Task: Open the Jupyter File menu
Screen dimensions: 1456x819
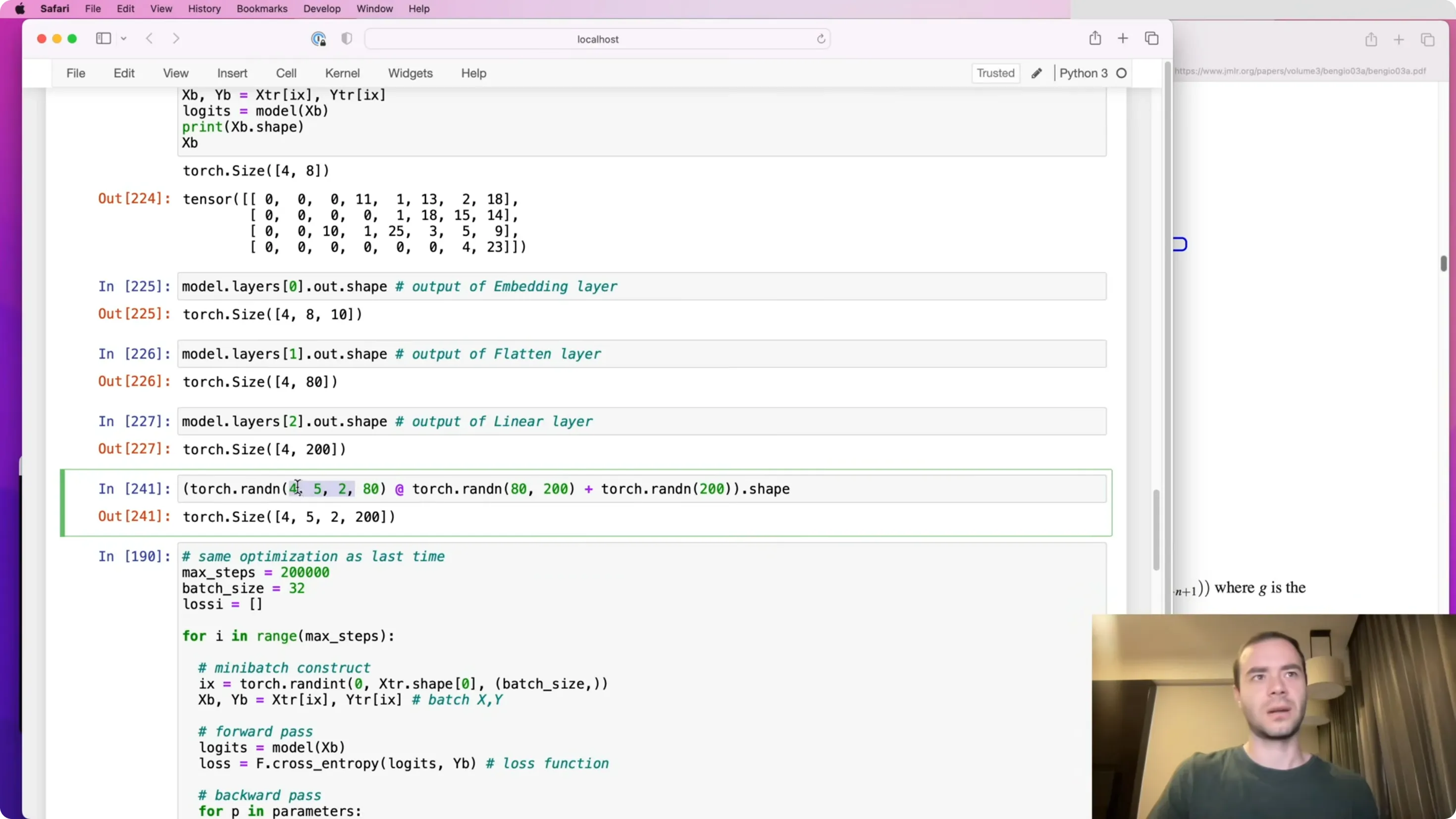Action: (x=76, y=73)
